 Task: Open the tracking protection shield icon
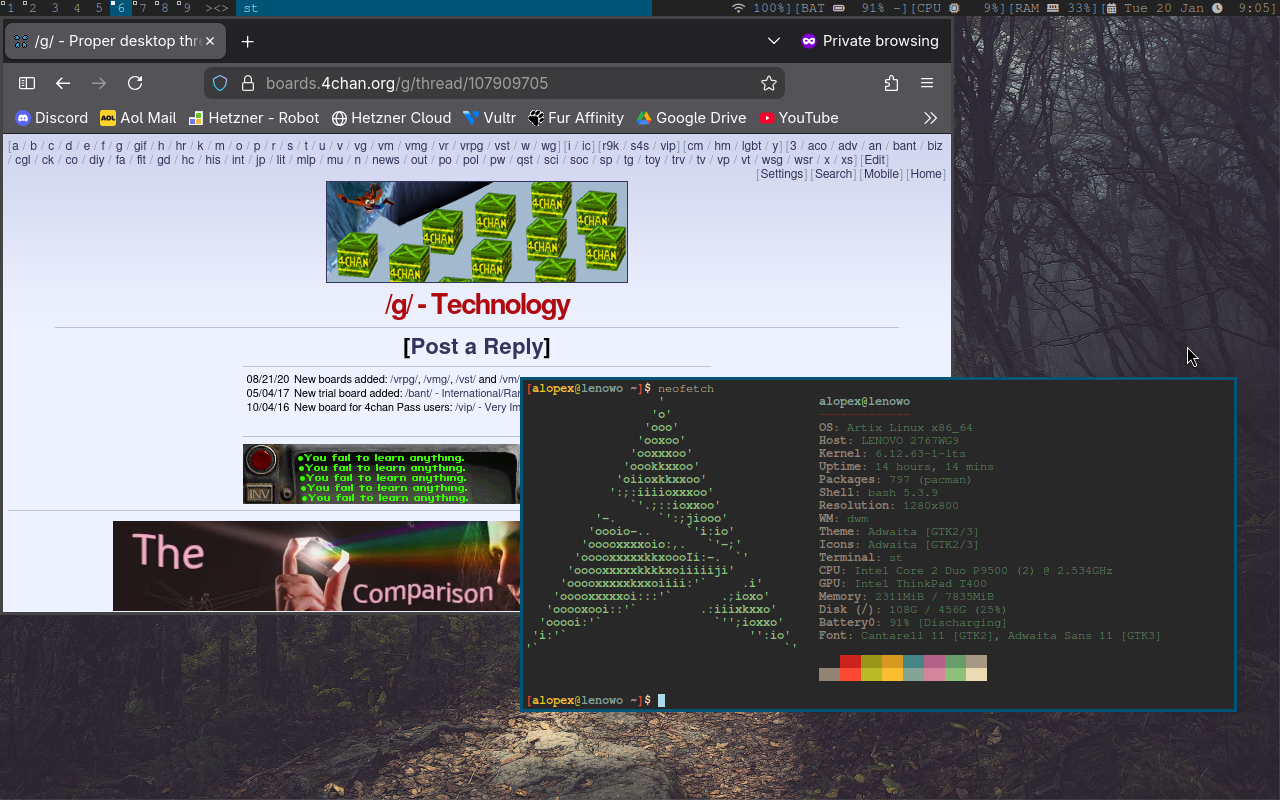(221, 84)
